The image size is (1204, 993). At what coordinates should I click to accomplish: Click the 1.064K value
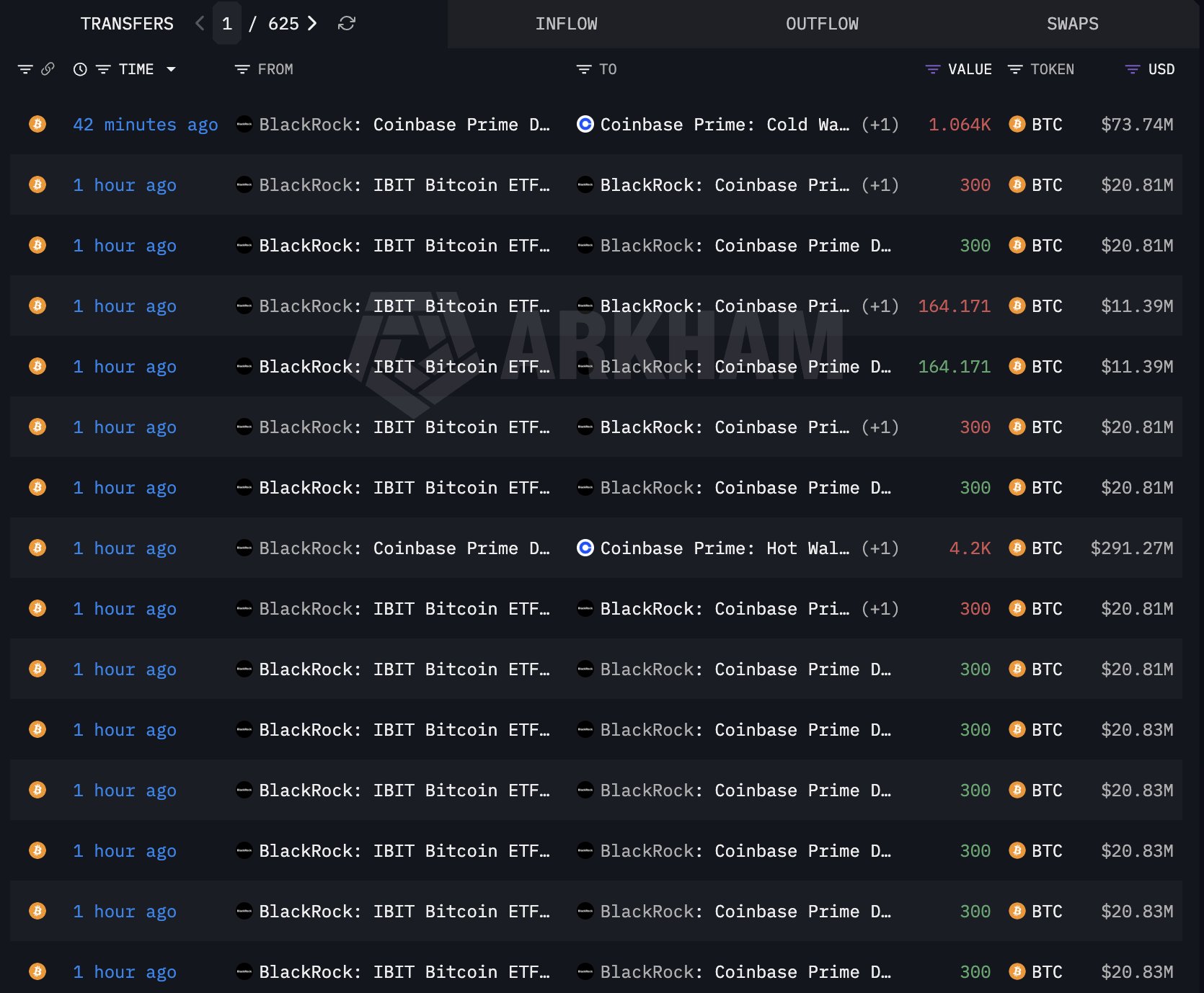960,125
